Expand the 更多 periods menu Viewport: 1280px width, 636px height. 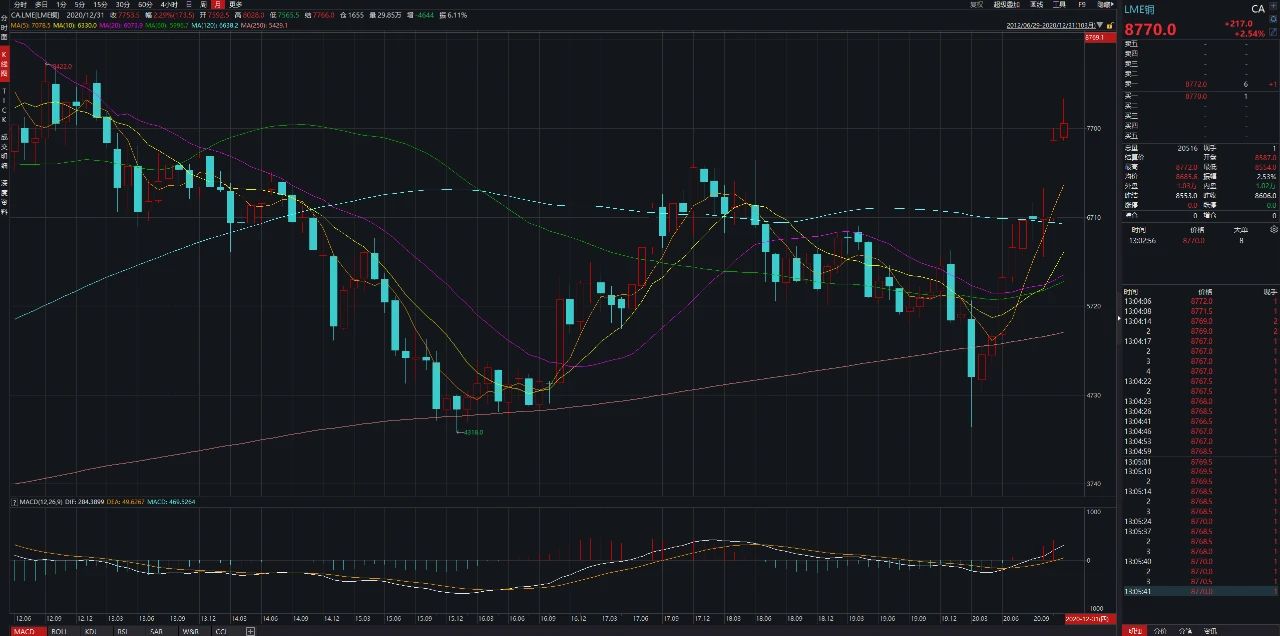(x=235, y=5)
